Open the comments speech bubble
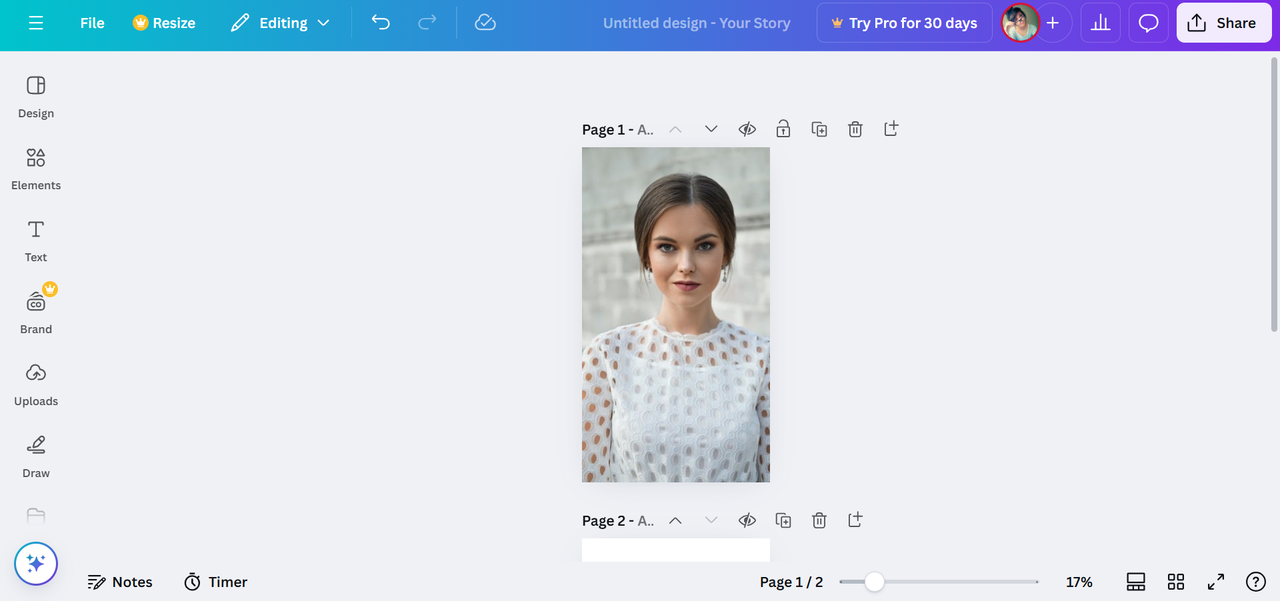The image size is (1280, 601). [1148, 23]
